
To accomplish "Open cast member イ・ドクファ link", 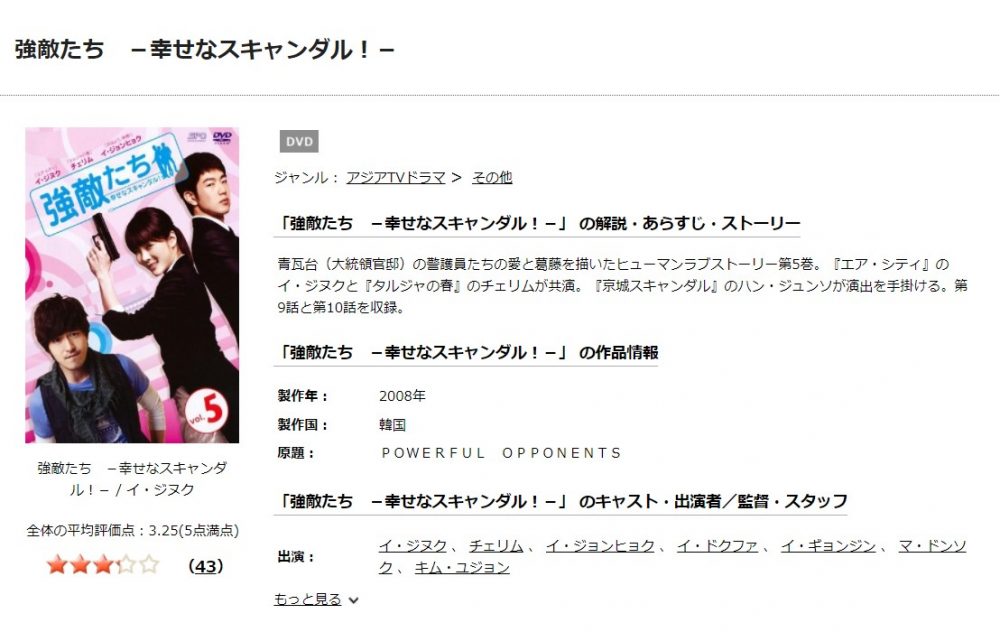I will 717,546.
